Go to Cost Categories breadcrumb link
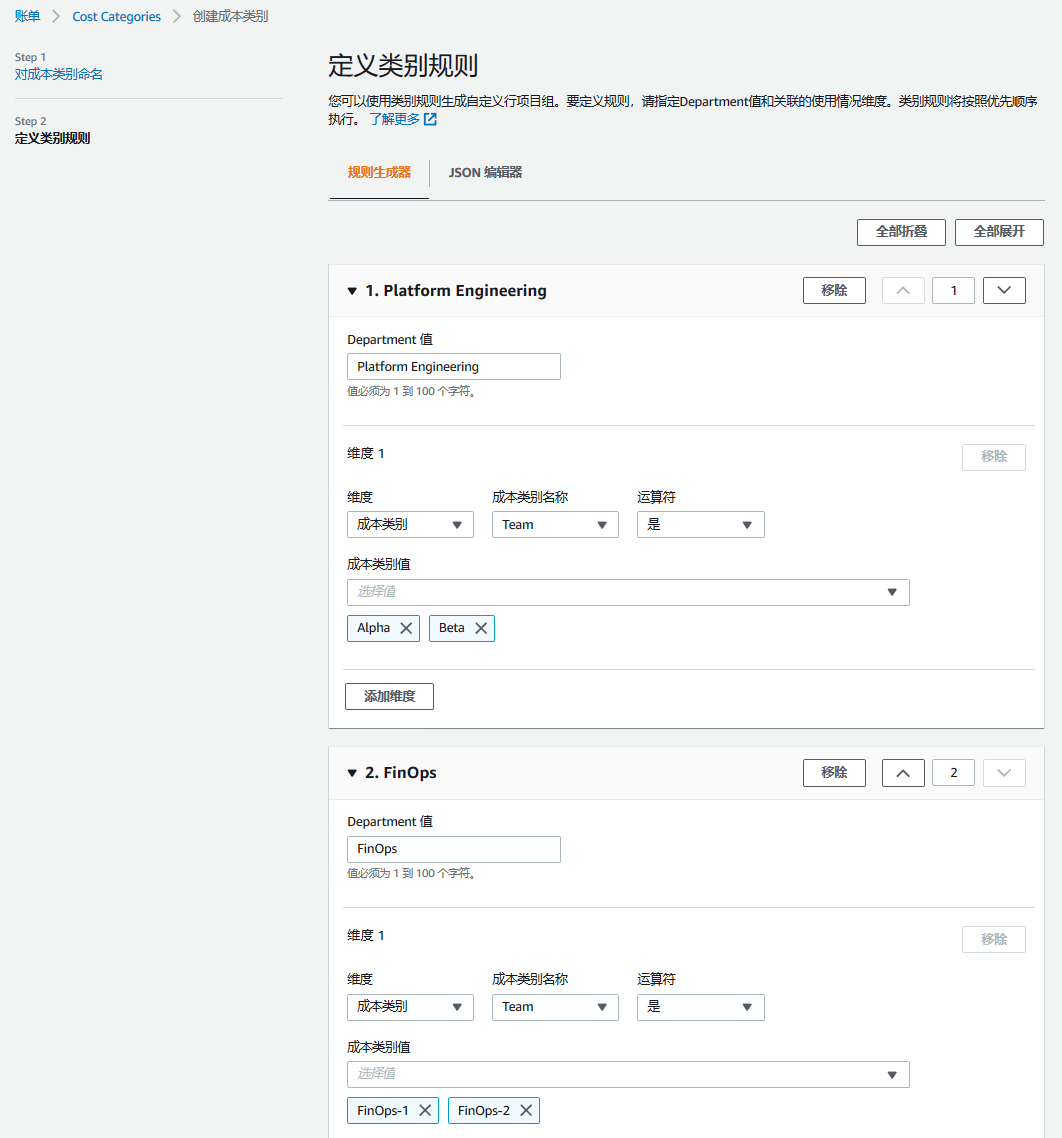 tap(116, 17)
